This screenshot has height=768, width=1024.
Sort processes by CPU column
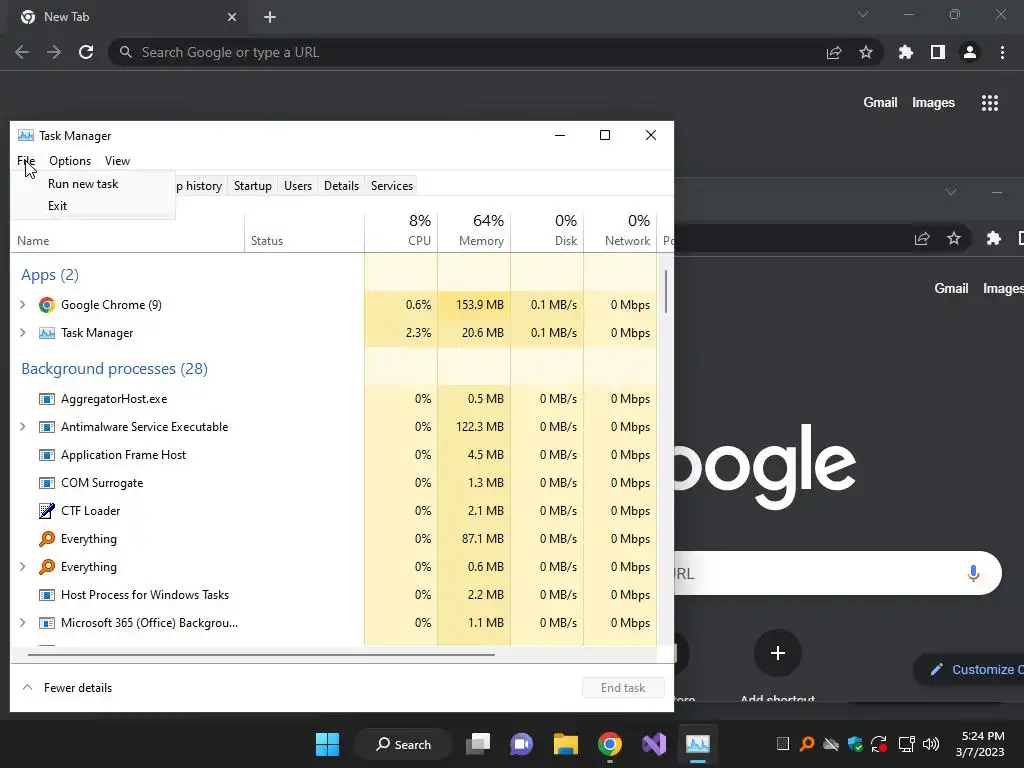click(401, 231)
